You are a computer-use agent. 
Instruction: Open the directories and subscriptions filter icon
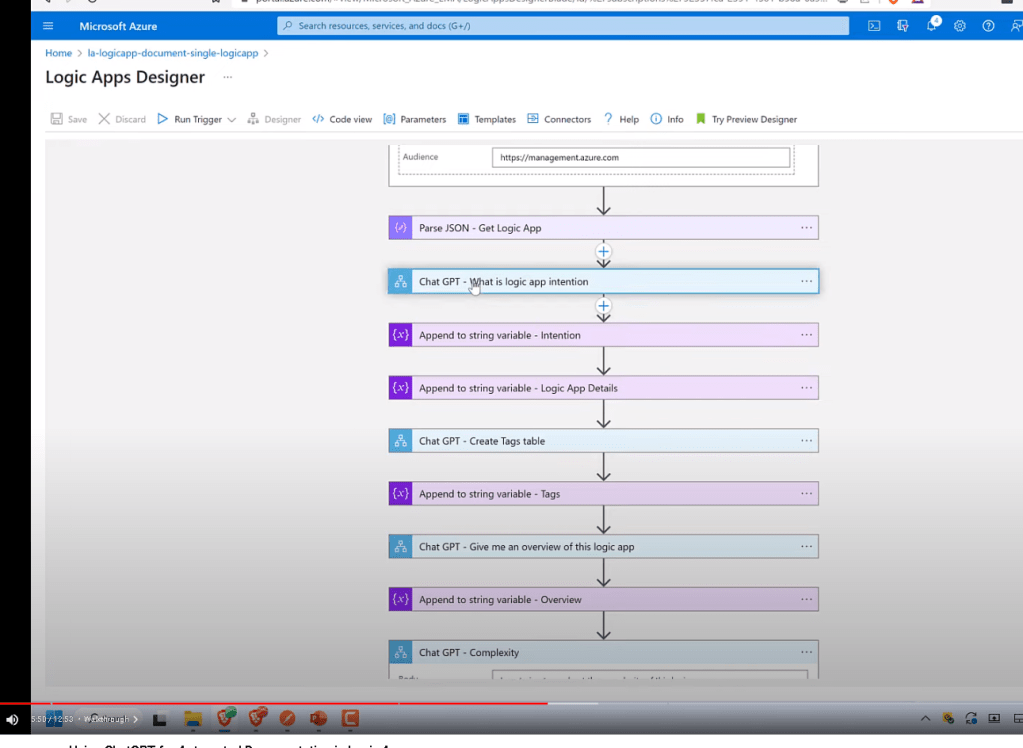point(902,26)
